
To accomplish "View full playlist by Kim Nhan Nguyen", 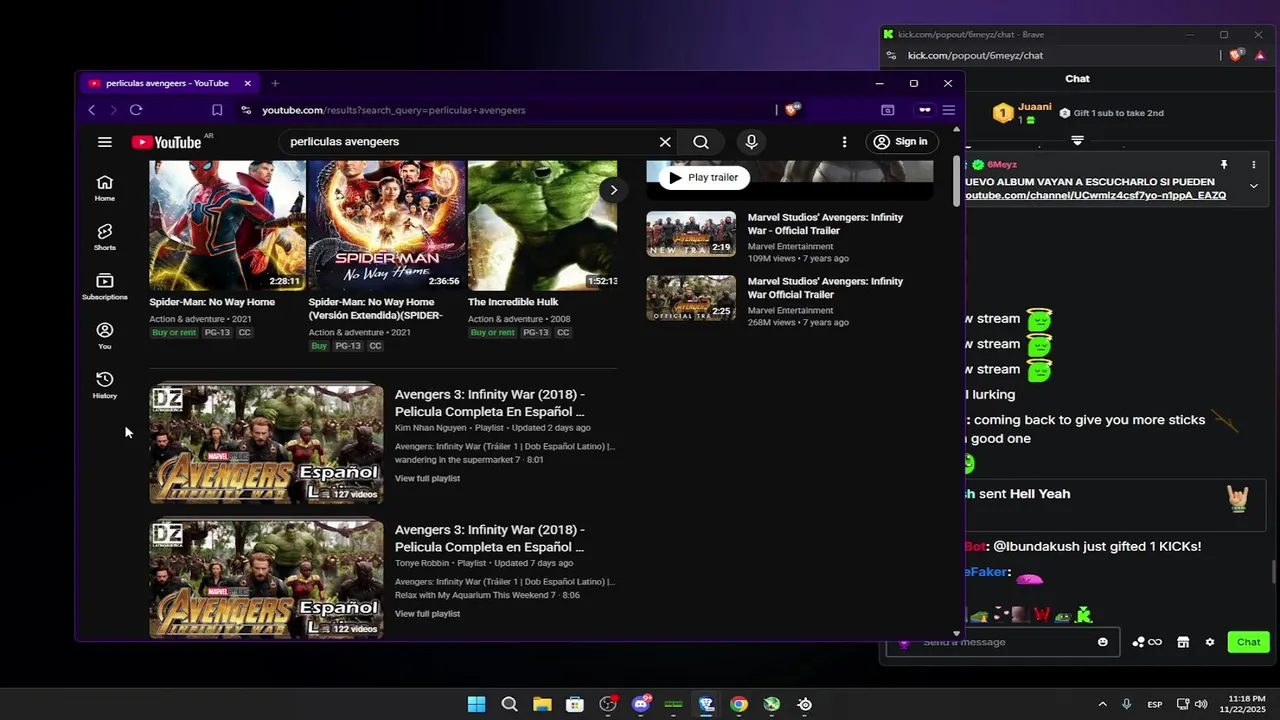I will click(x=427, y=478).
